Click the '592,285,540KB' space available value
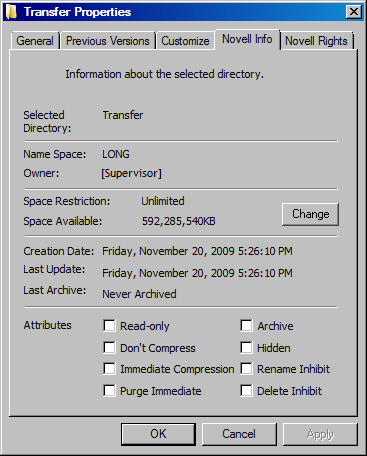This screenshot has height=456, width=367. (179, 221)
